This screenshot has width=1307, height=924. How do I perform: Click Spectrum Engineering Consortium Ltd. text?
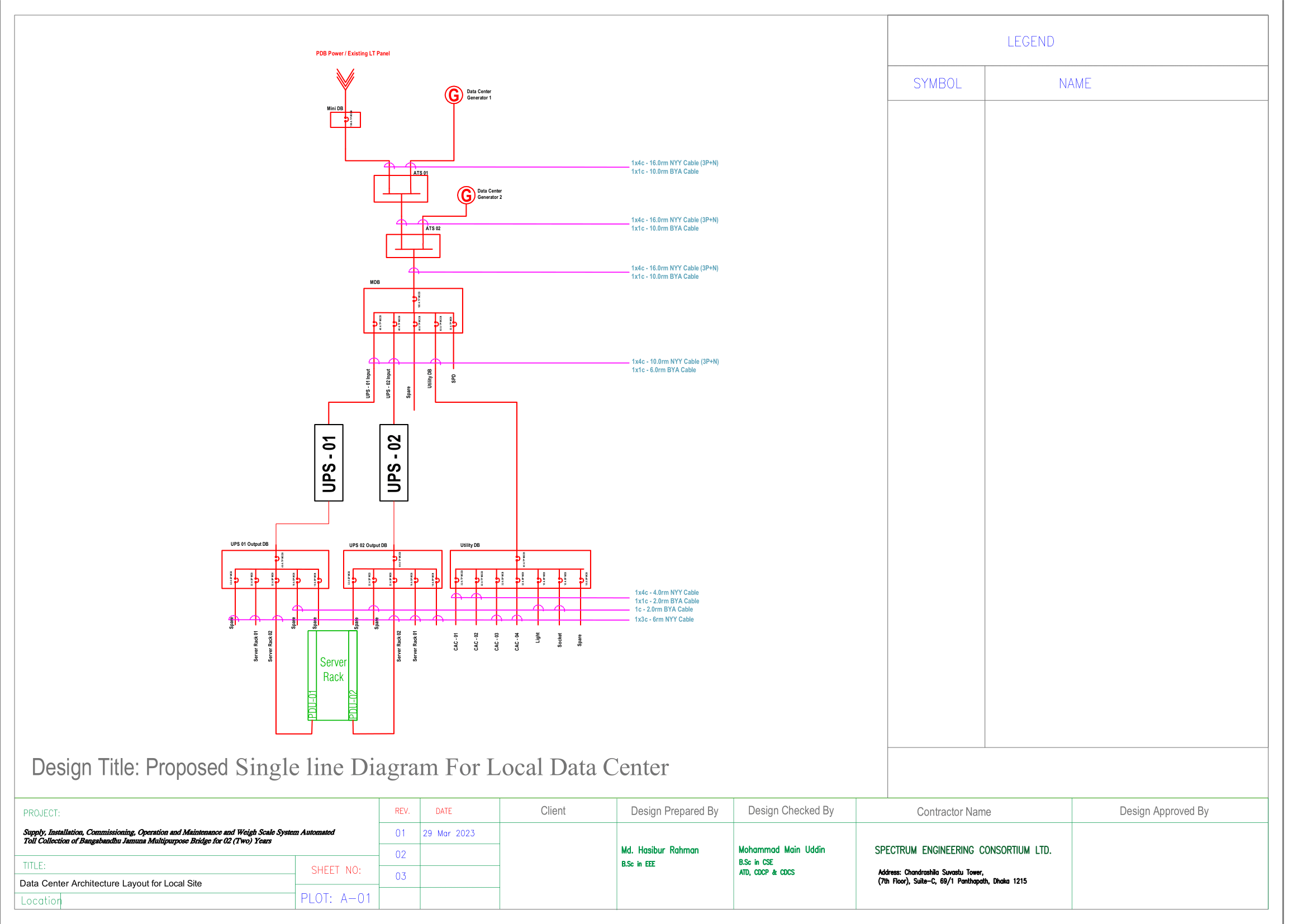point(963,850)
